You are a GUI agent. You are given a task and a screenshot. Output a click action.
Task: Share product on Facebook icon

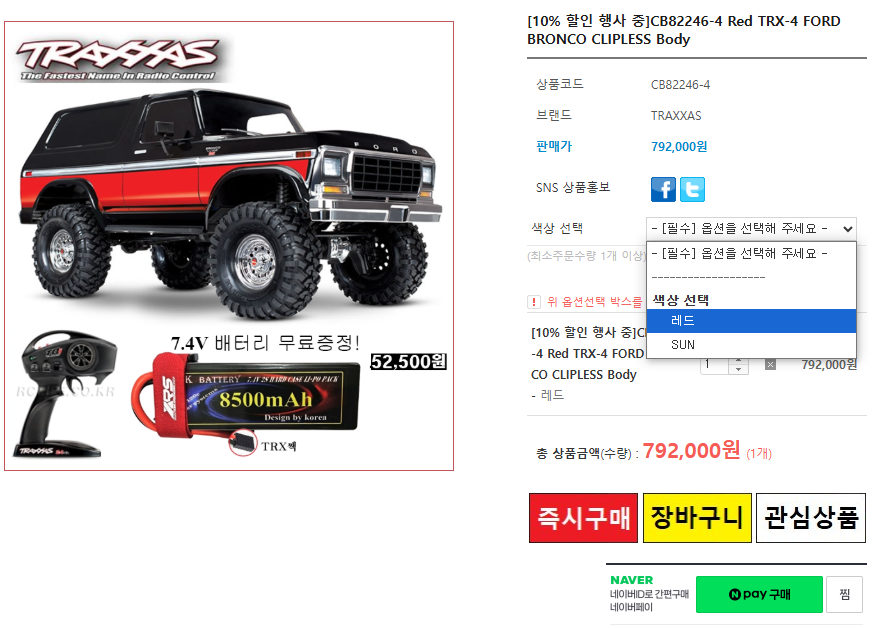pyautogui.click(x=663, y=189)
